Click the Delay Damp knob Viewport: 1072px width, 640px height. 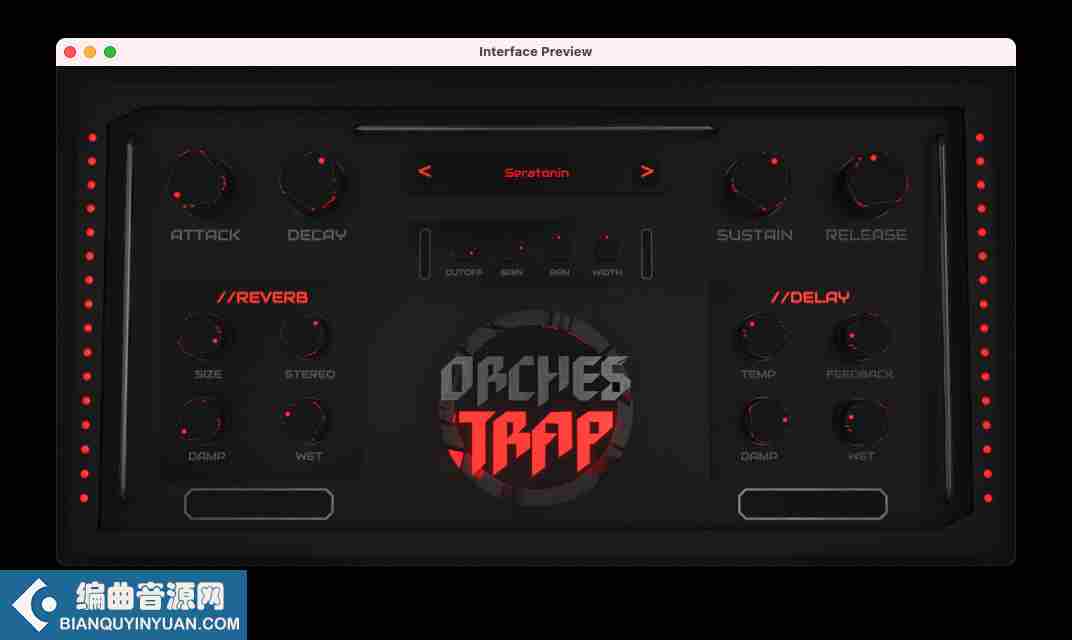point(764,420)
